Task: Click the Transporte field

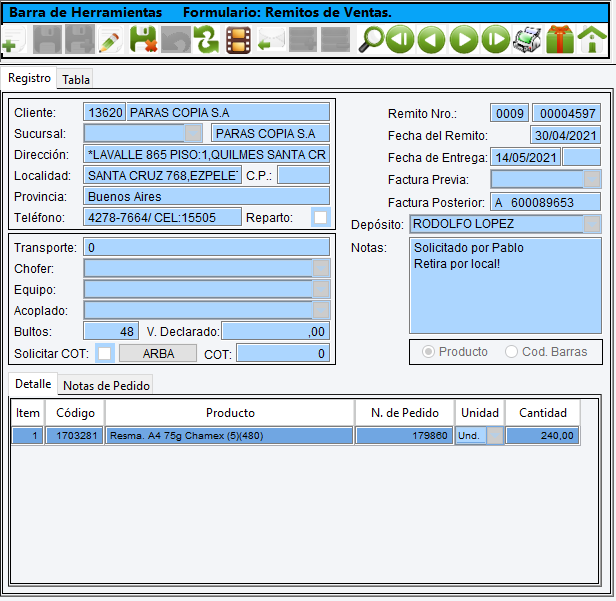Action: [206, 247]
